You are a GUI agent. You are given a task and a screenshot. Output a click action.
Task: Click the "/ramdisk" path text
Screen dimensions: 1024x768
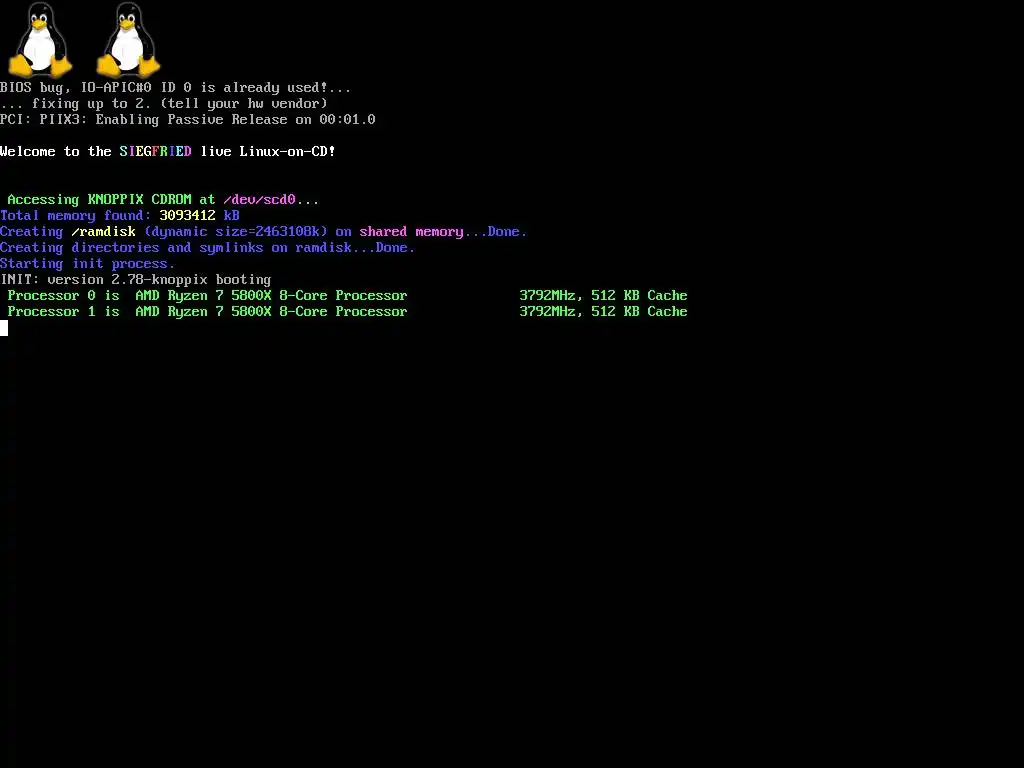click(103, 231)
